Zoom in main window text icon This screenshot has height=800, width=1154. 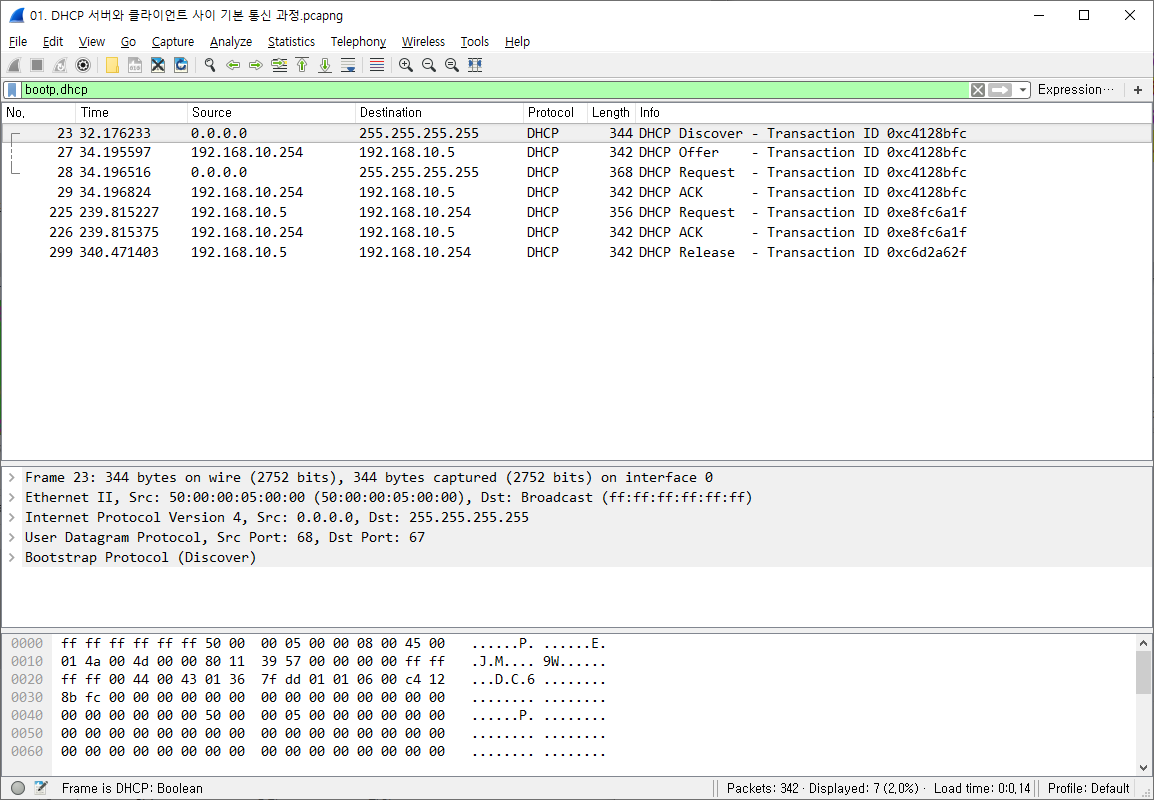click(x=406, y=66)
